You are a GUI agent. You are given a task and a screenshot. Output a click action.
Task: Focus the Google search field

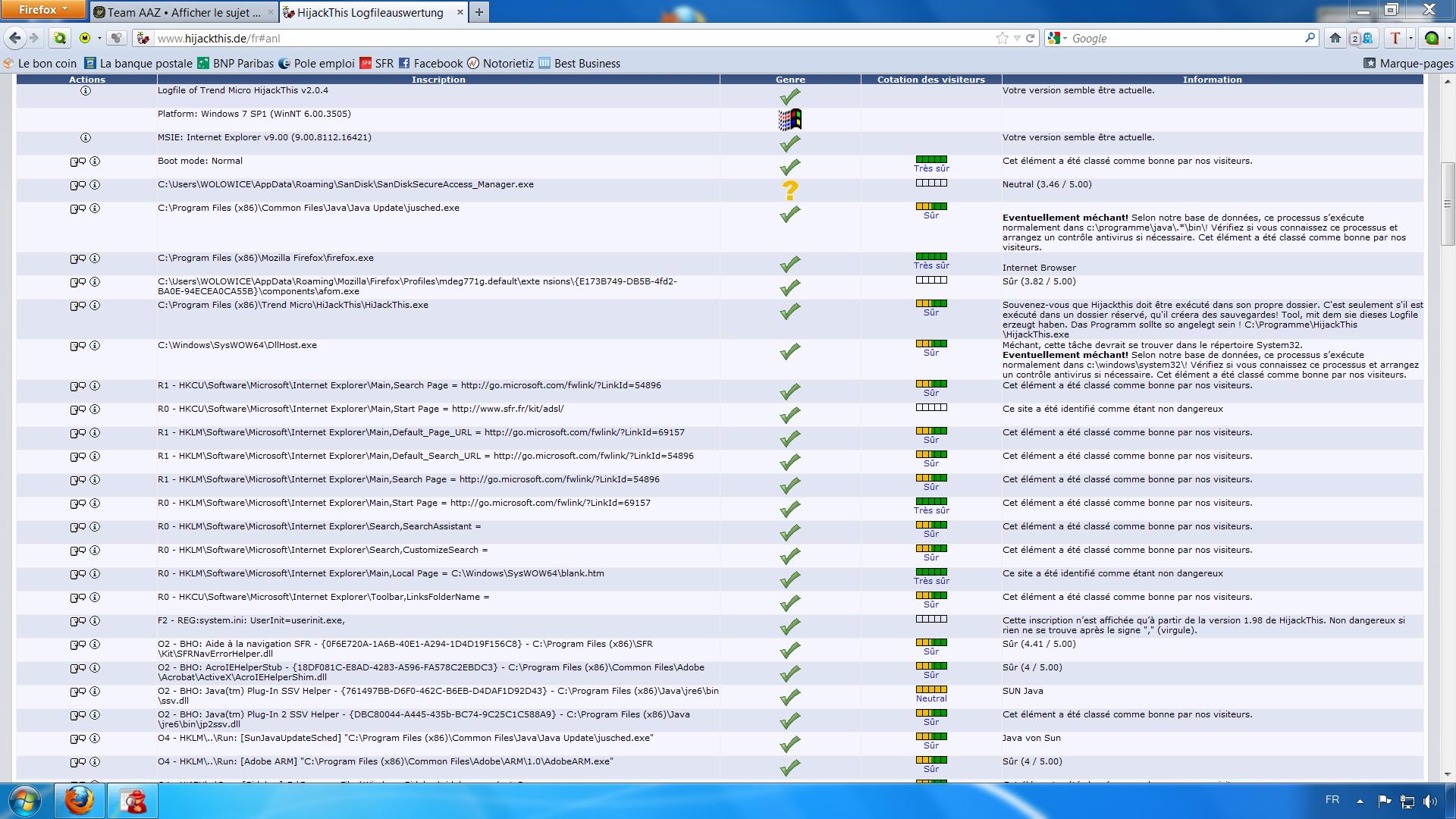(x=1183, y=38)
